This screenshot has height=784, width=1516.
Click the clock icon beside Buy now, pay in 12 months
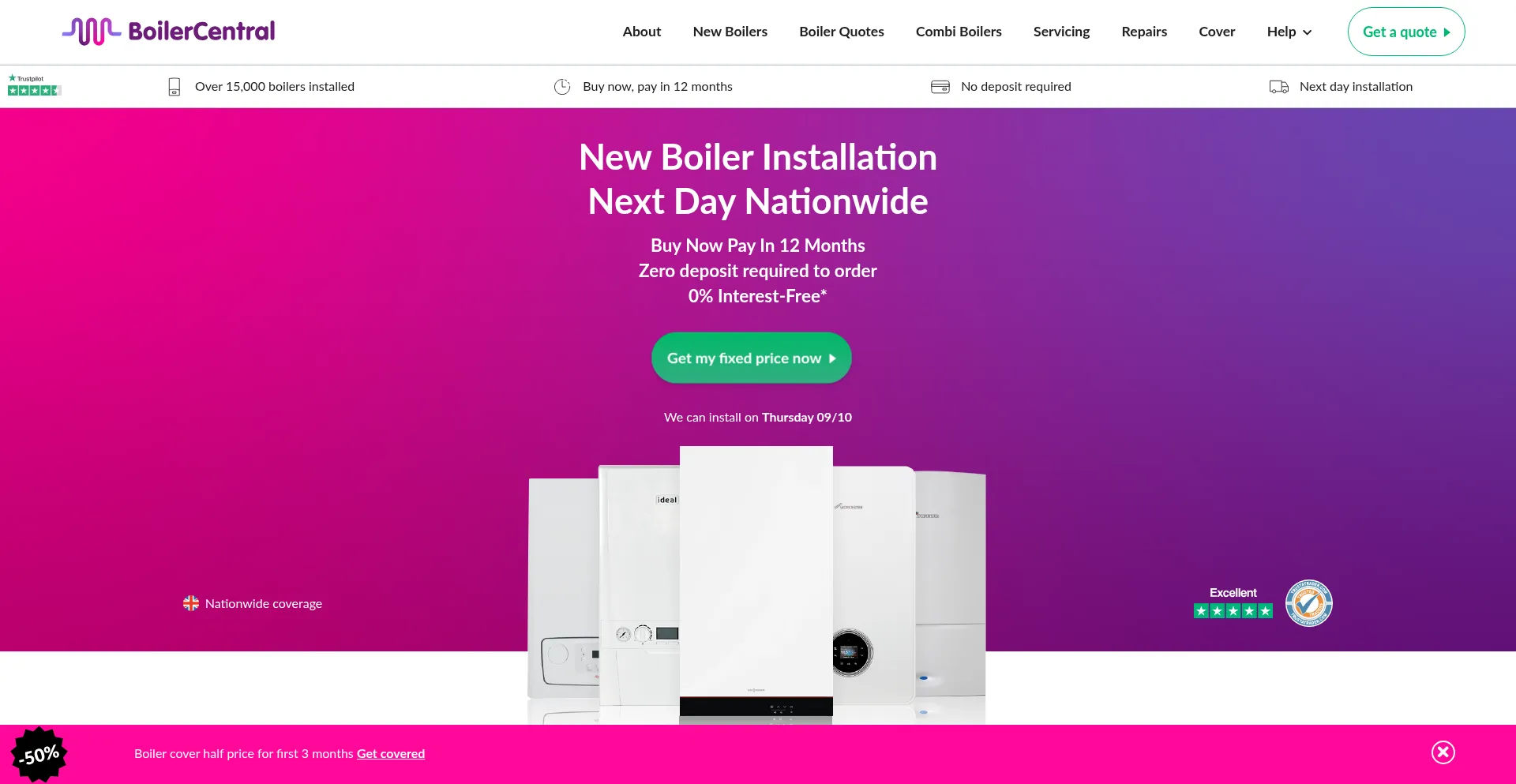(x=562, y=87)
